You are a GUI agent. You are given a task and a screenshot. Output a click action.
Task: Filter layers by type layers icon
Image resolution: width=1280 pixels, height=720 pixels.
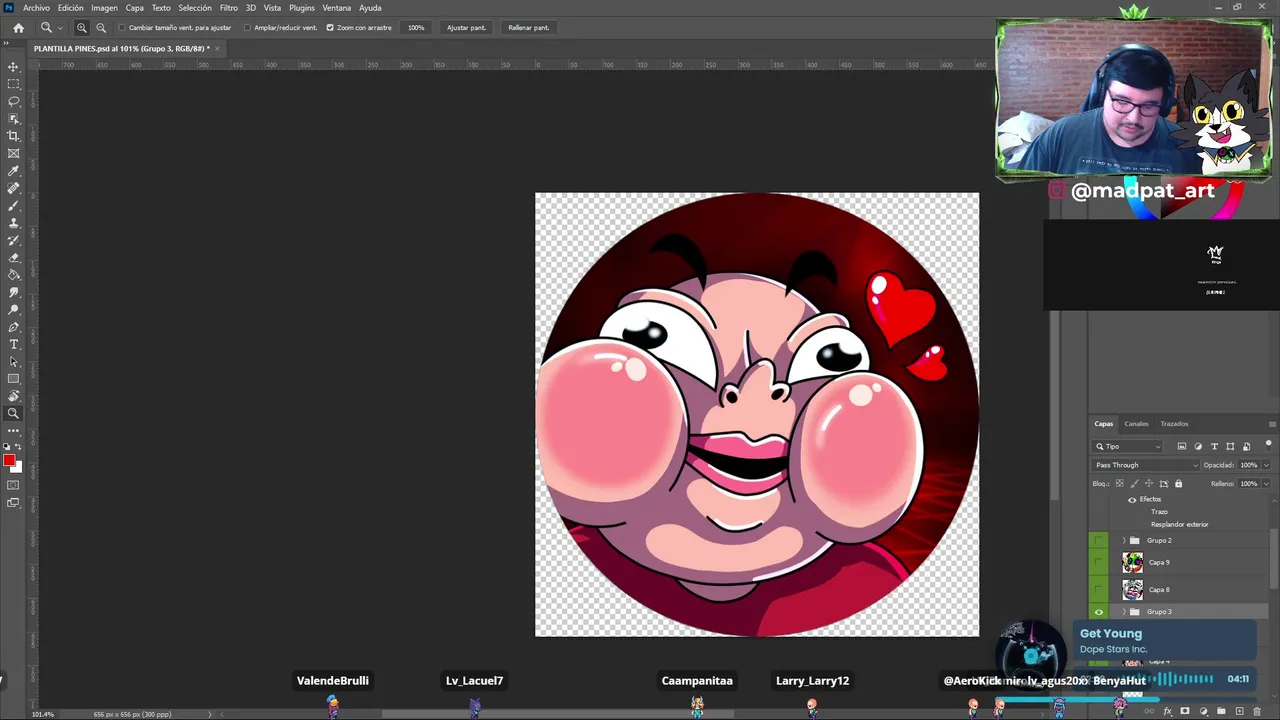[x=1214, y=446]
